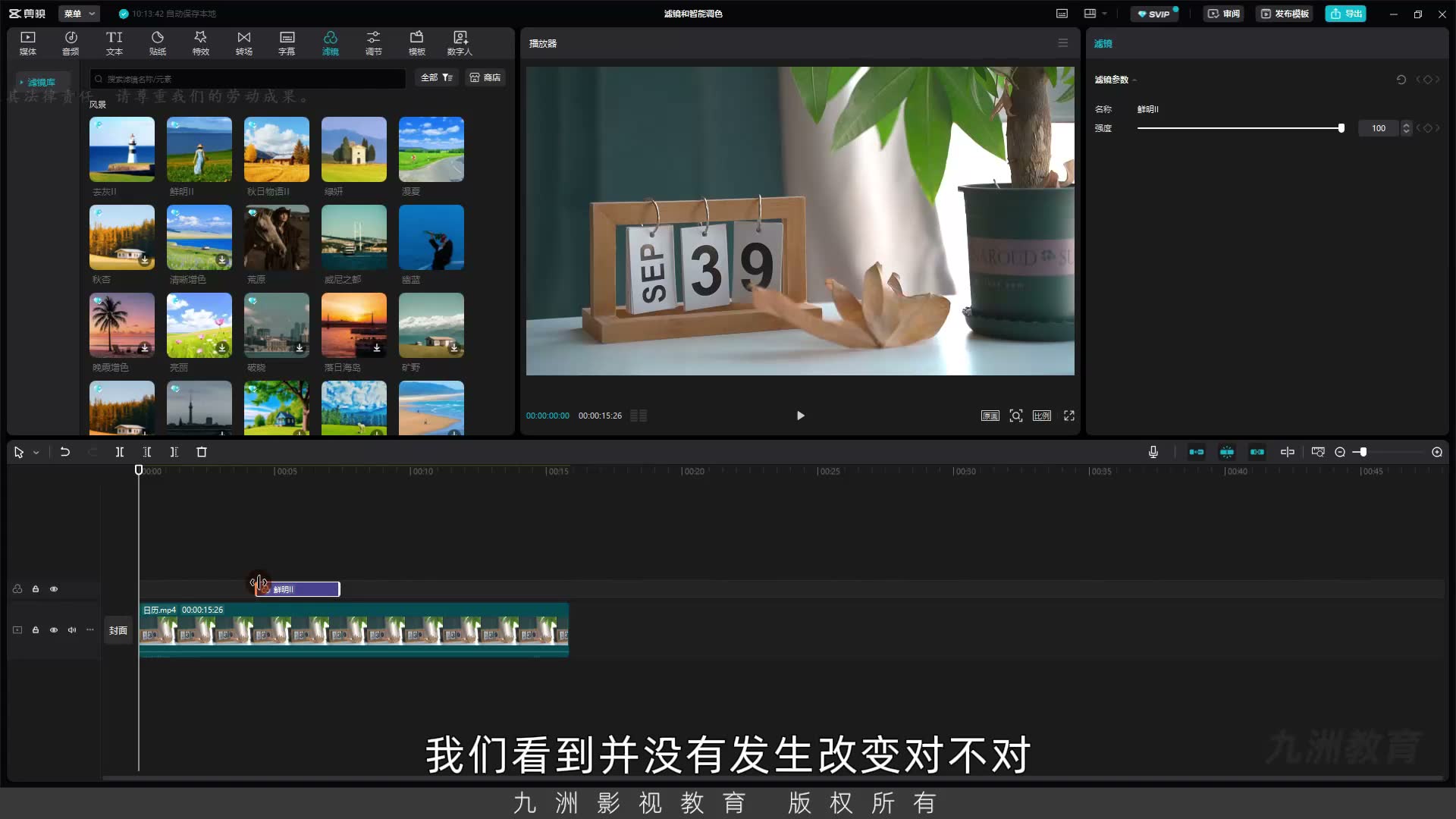This screenshot has width=1456, height=819.
Task: Select the 去灰II filter thumbnail
Action: tap(122, 149)
